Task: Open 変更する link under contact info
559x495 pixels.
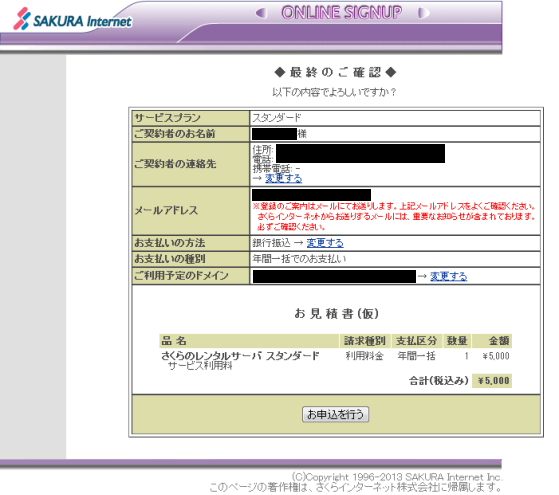Action: 283,178
